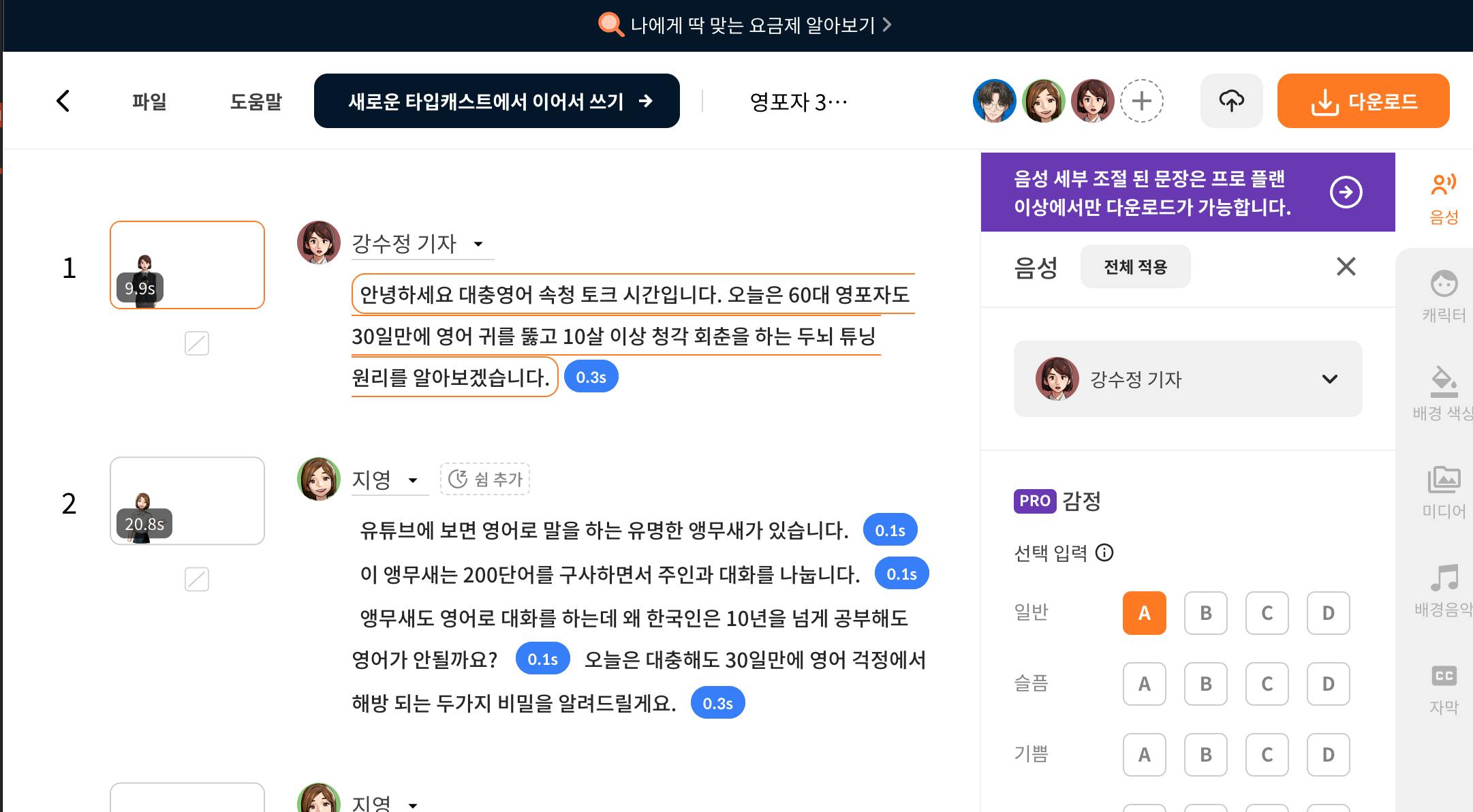Viewport: 1473px width, 812px height.
Task: Click the info icon next to 선택 입력
Action: [x=1105, y=553]
